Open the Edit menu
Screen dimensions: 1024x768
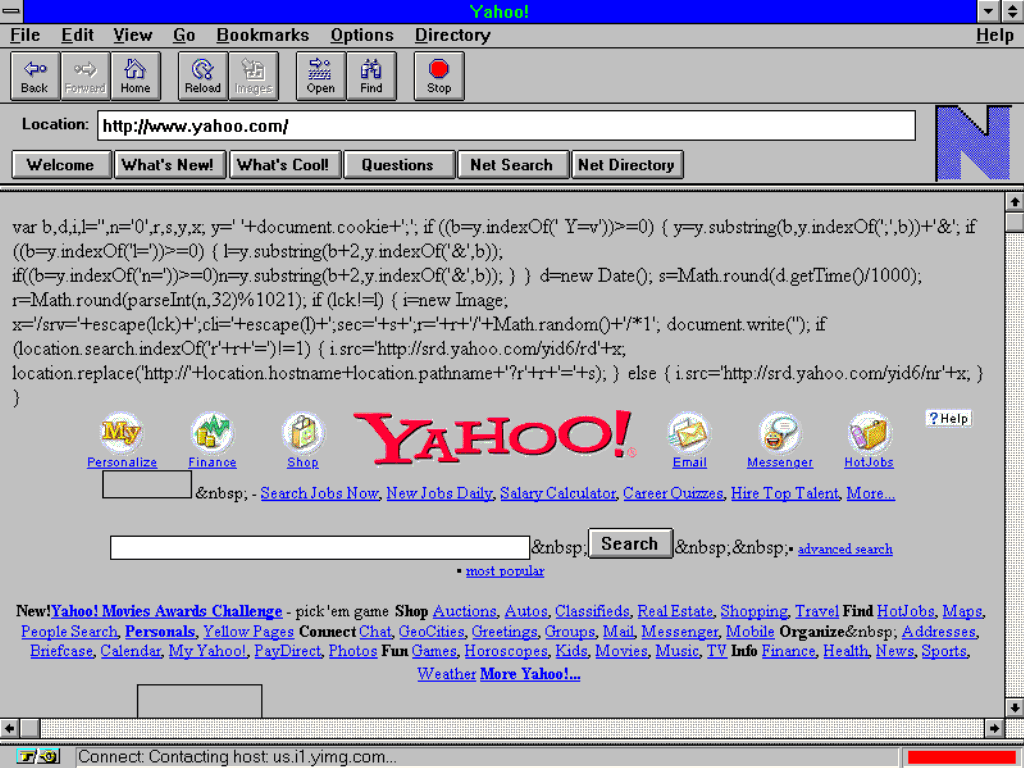[x=77, y=35]
